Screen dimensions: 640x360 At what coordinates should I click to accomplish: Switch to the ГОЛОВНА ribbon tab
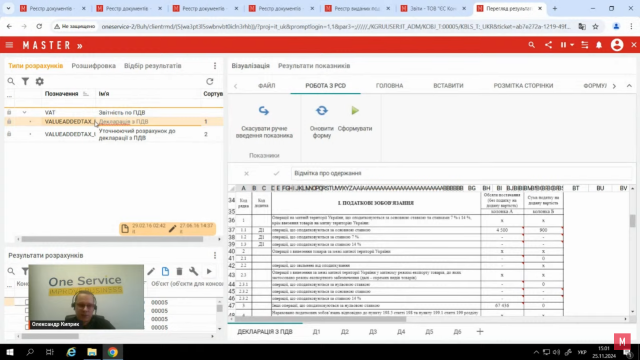[x=389, y=86]
